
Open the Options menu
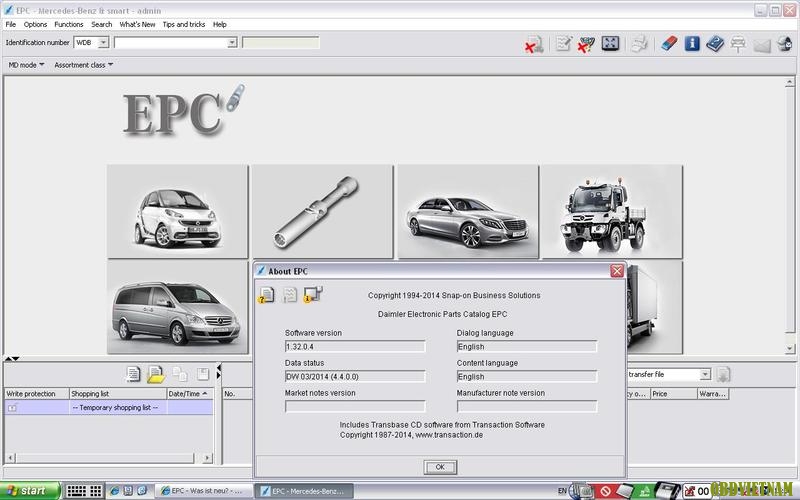pos(35,24)
